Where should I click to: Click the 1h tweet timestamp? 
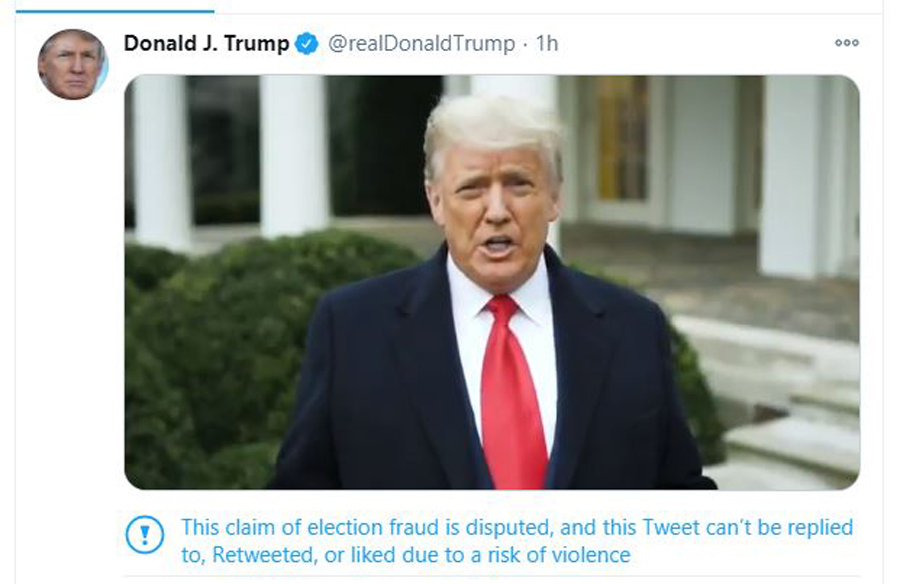547,44
